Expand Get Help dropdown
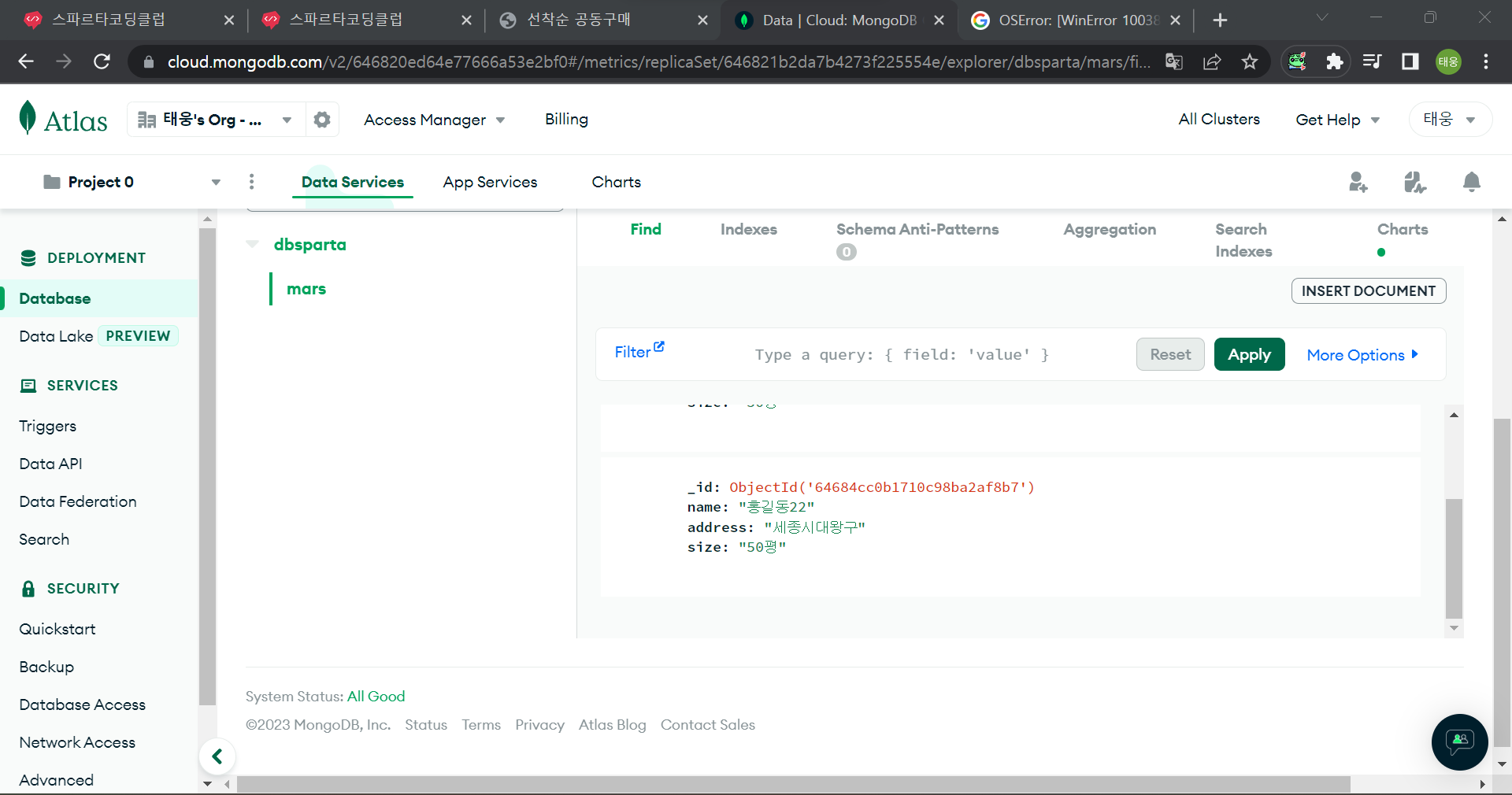 coord(1338,120)
